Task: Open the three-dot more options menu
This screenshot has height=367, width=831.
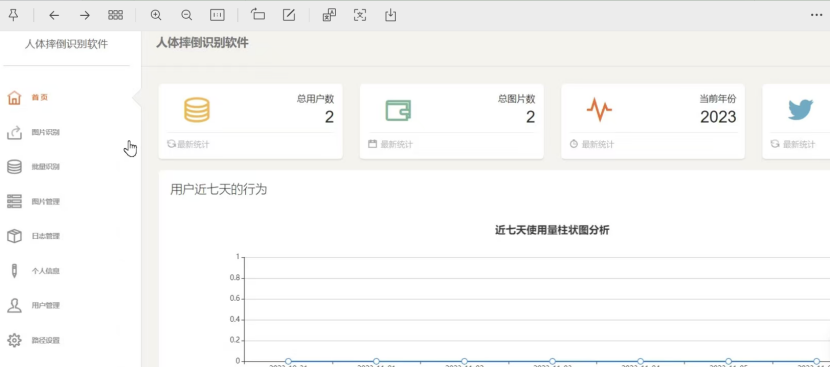Action: pyautogui.click(x=817, y=15)
